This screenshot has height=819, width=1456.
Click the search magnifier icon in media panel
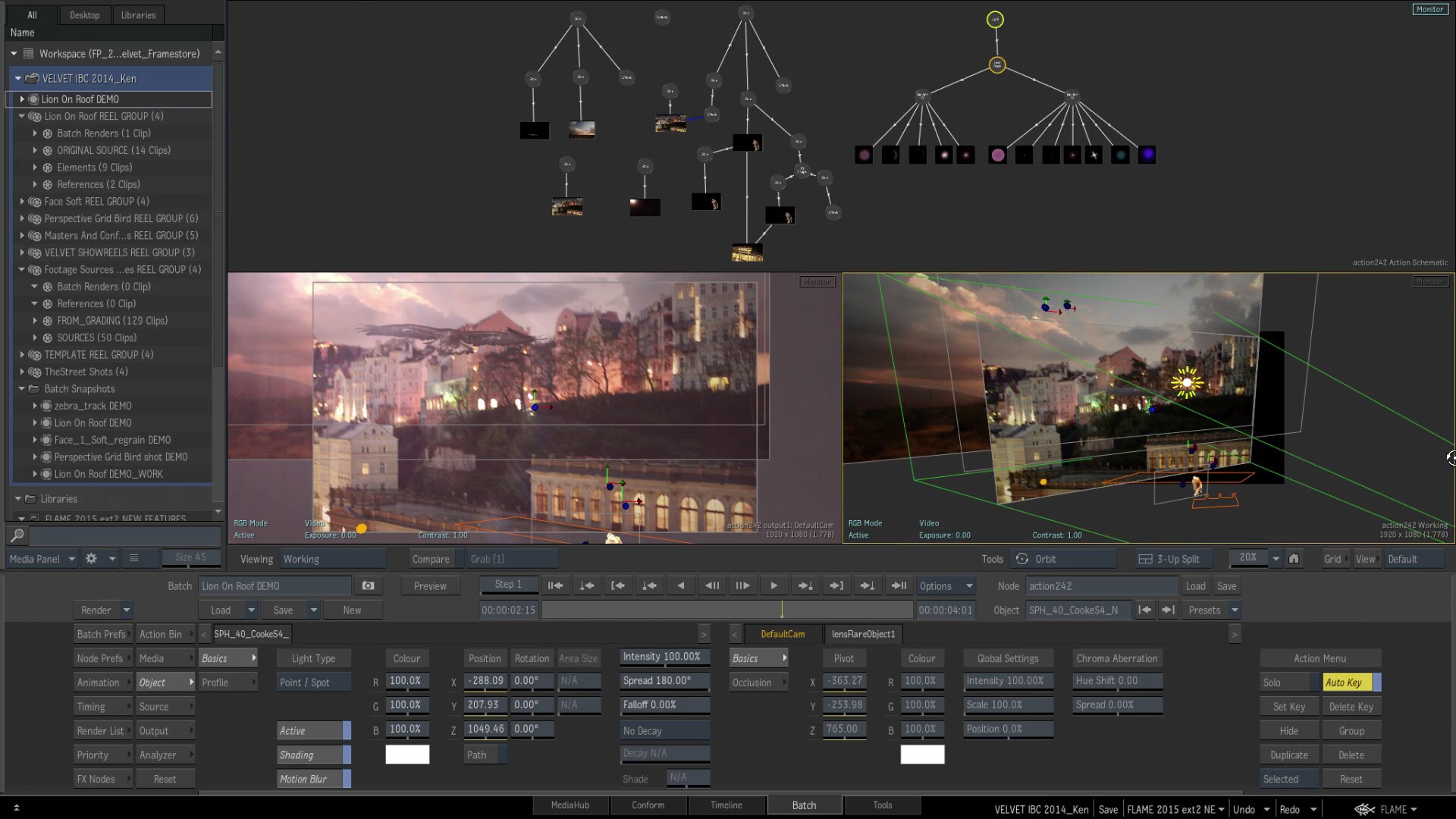[x=17, y=535]
